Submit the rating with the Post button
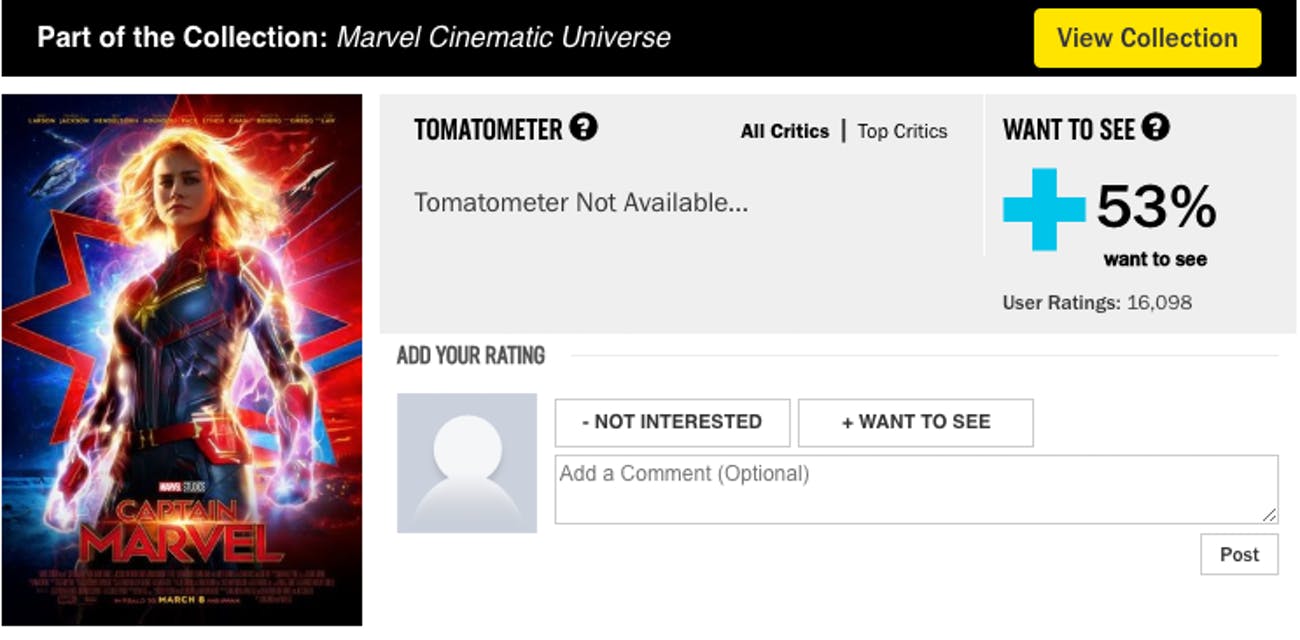Screen dimensions: 1300x640 [1239, 554]
